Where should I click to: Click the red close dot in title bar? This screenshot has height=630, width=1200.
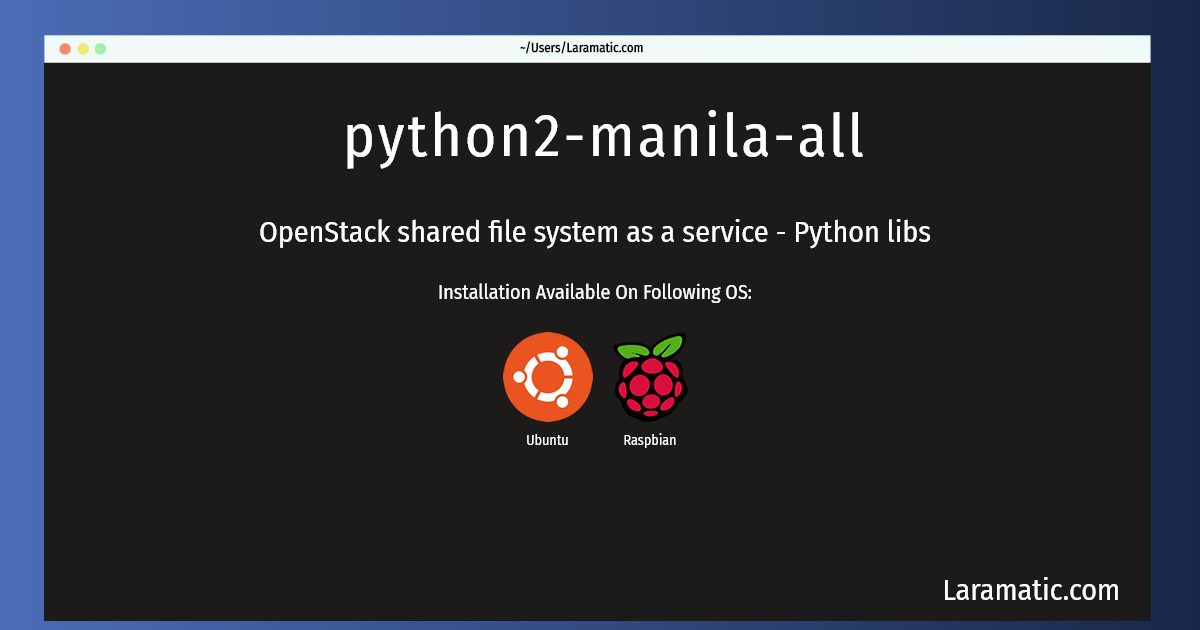coord(65,48)
